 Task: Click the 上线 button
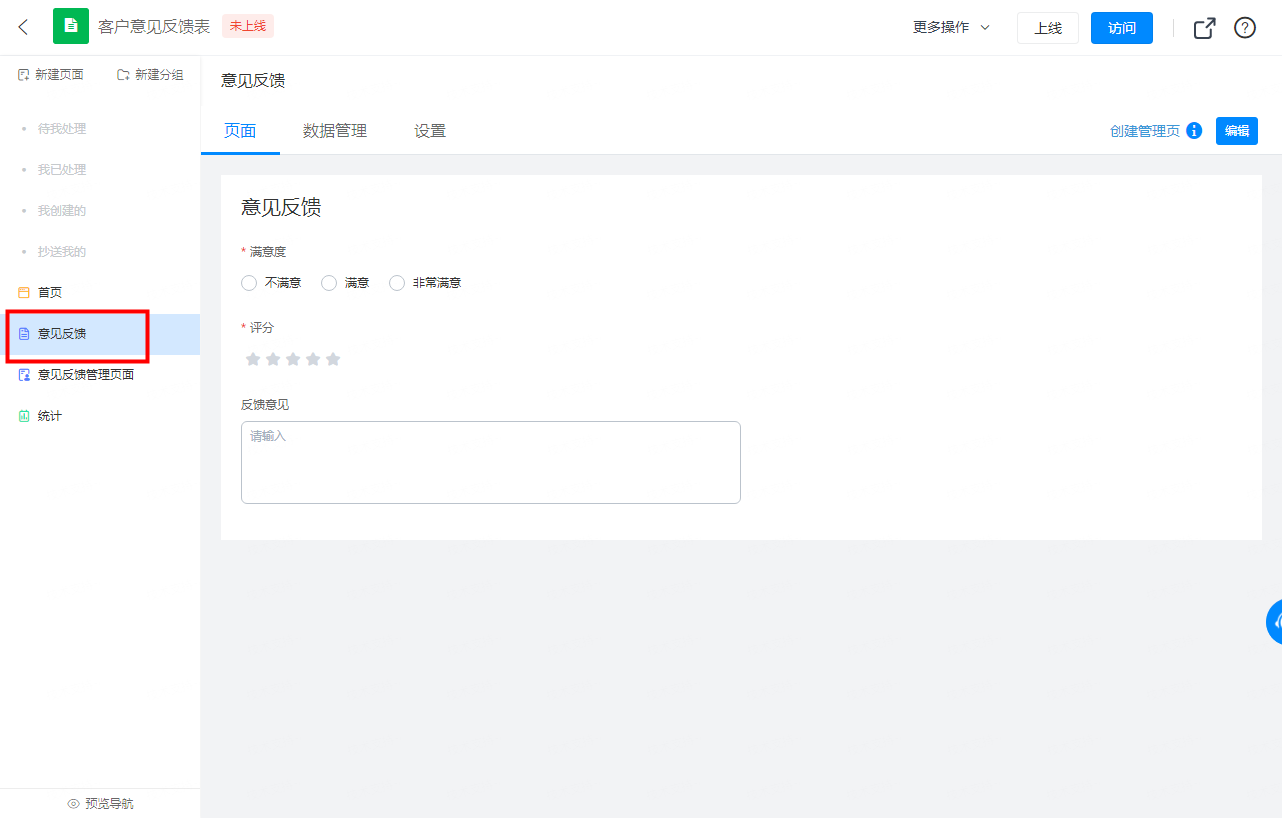click(1048, 28)
